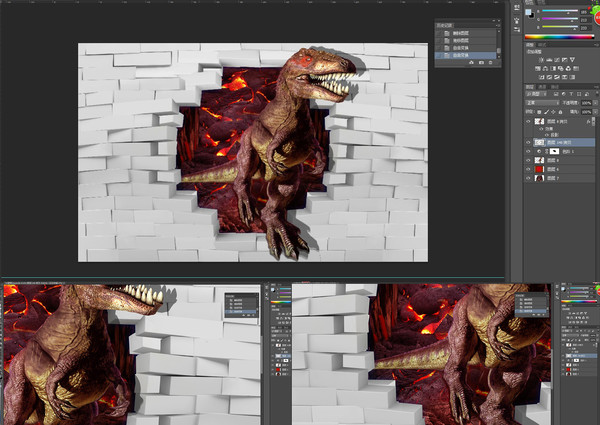This screenshot has height=425, width=600.
Task: Add a Color Balance adjustment layer
Action: click(x=545, y=68)
